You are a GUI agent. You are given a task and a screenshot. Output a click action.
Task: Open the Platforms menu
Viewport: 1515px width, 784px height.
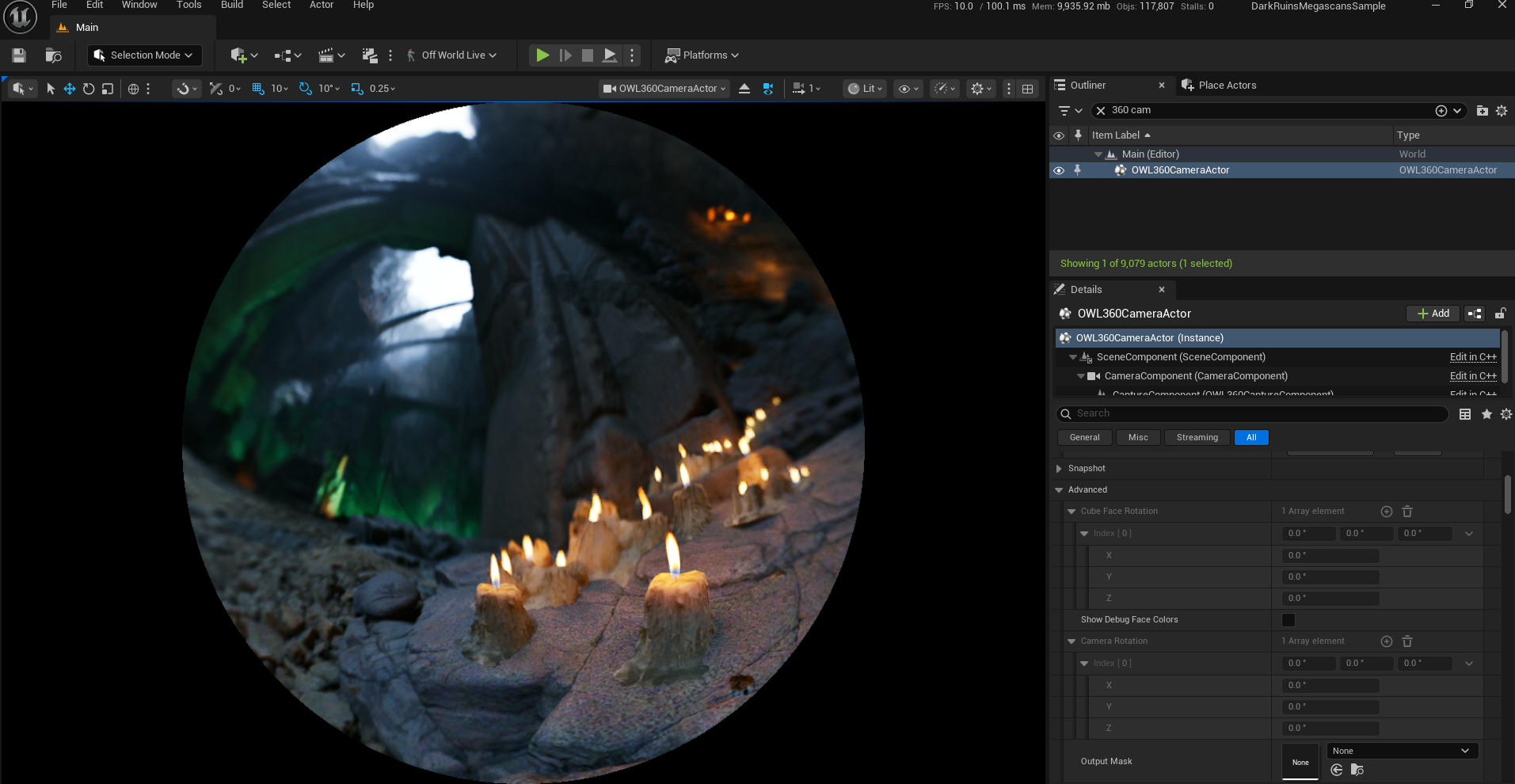pyautogui.click(x=702, y=55)
